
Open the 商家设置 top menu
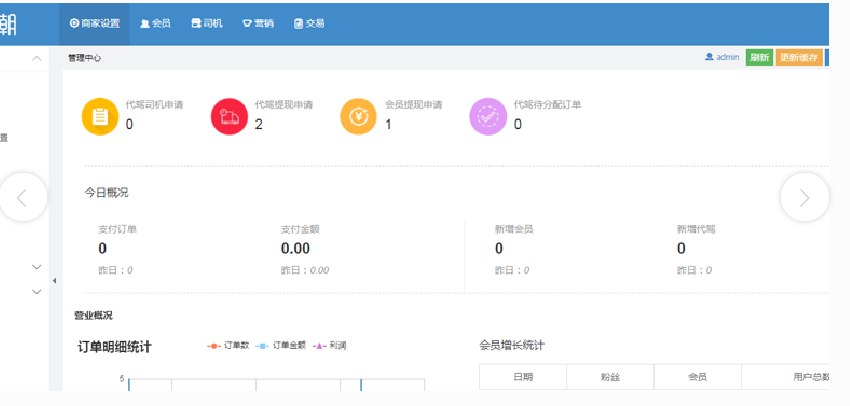[95, 23]
